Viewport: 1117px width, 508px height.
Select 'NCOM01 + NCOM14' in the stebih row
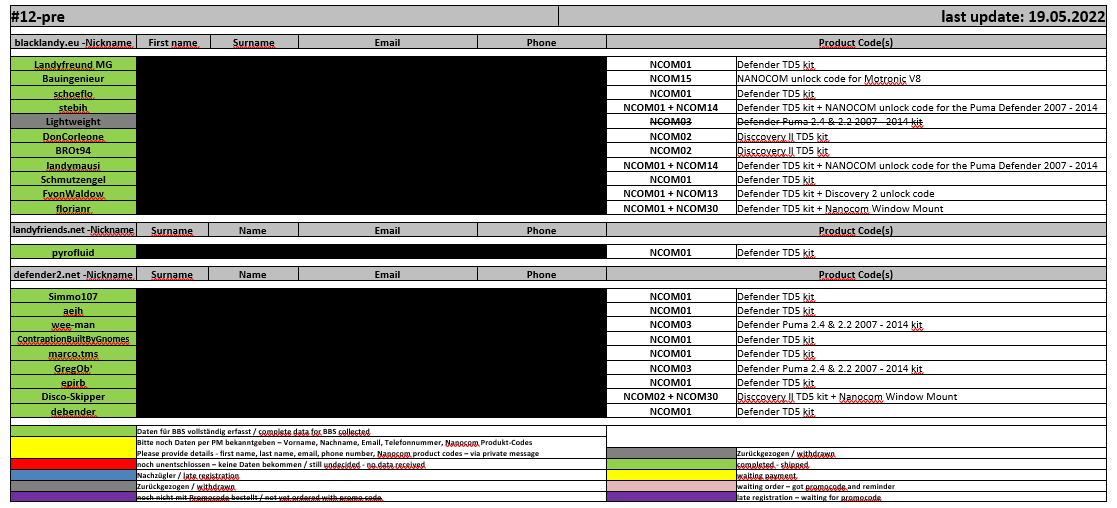670,108
